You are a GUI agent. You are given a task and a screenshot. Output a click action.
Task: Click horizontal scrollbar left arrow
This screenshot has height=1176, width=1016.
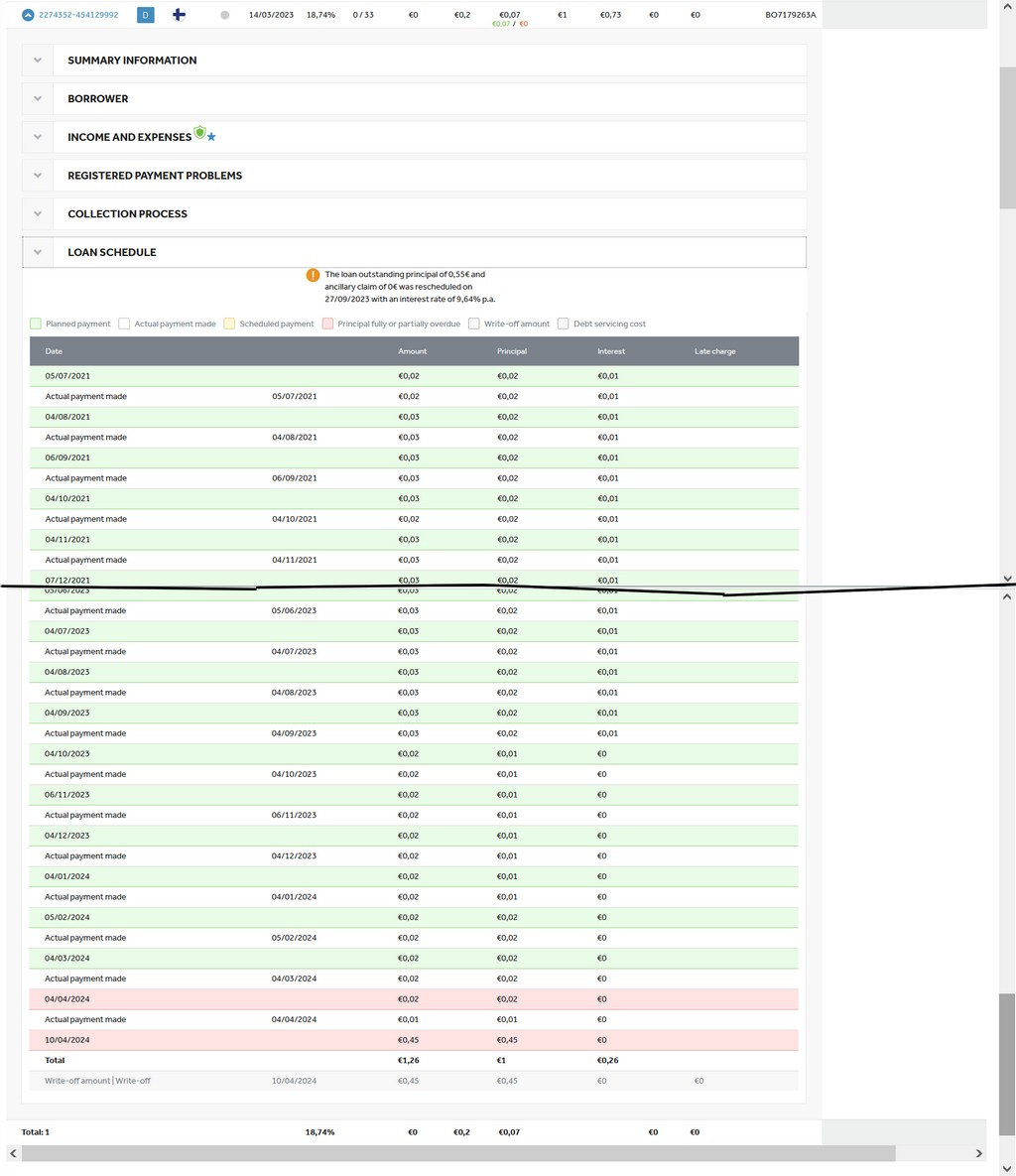pos(13,1153)
